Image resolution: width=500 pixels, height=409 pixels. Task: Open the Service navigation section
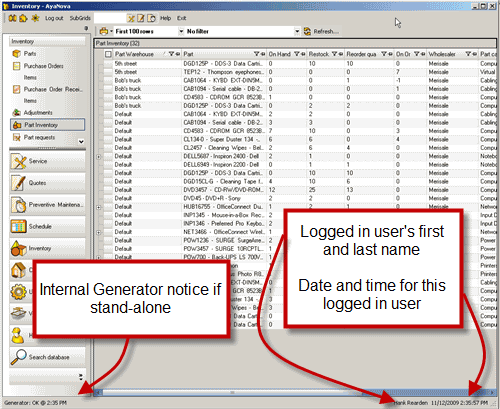[x=47, y=161]
